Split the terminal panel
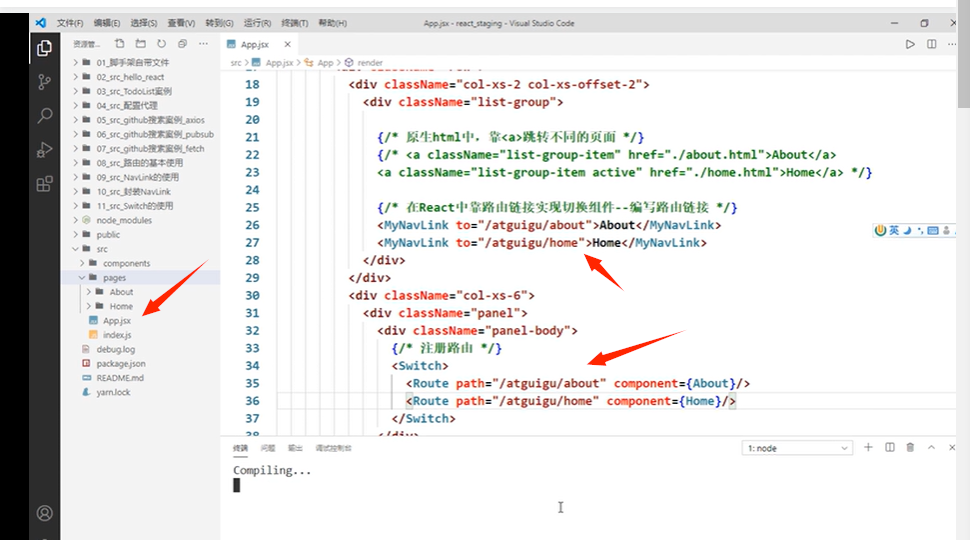970x540 pixels. (890, 447)
